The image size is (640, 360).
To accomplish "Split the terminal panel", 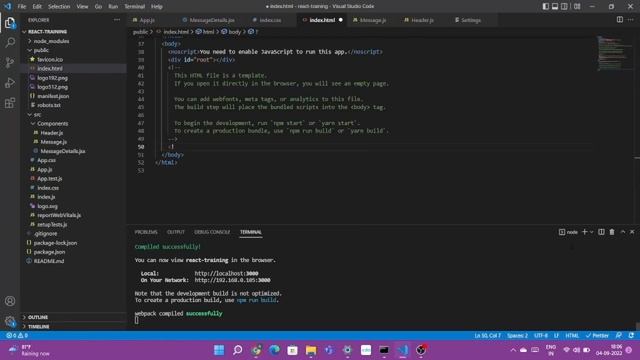I will [601, 232].
